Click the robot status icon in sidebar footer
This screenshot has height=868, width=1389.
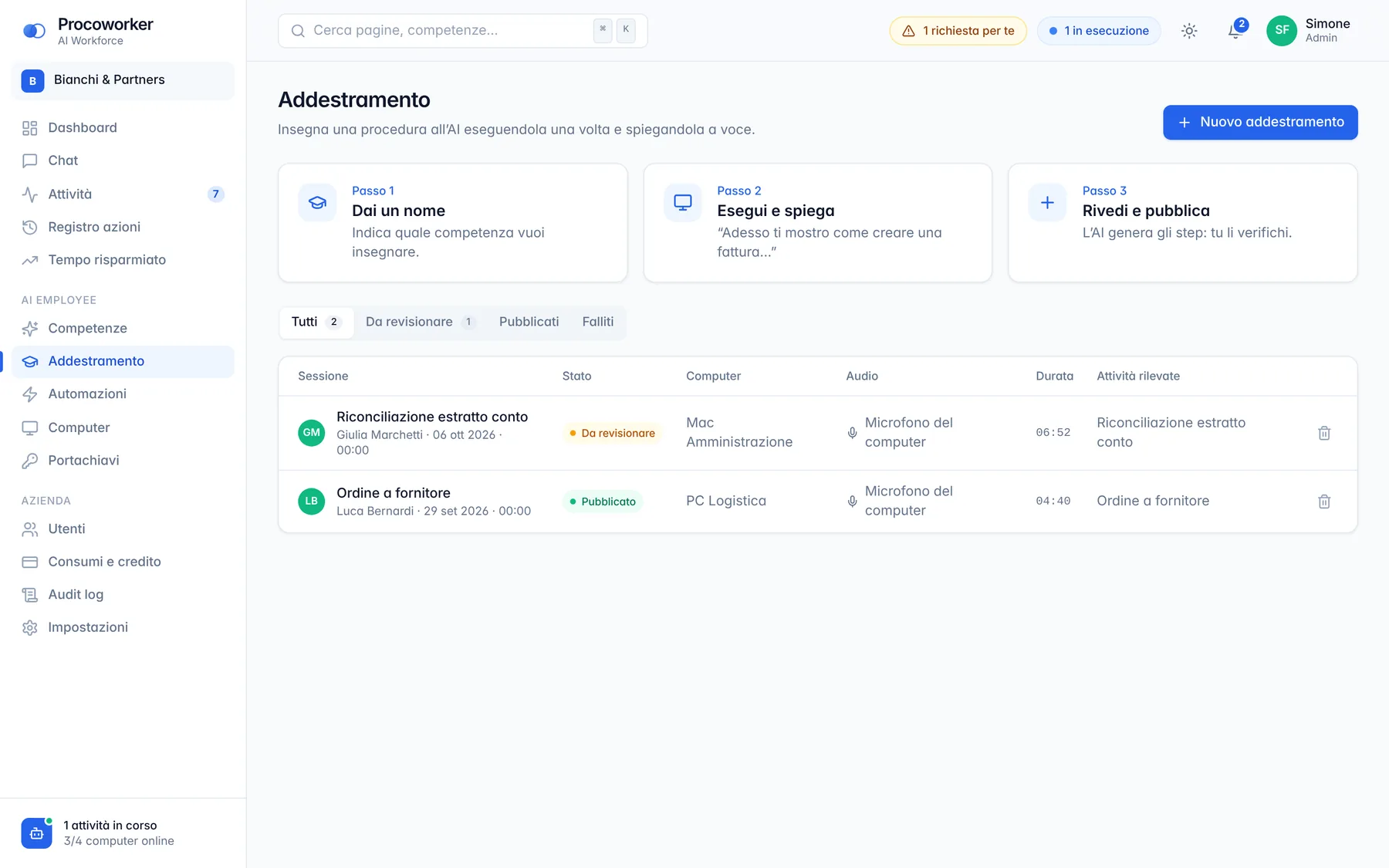(x=36, y=833)
